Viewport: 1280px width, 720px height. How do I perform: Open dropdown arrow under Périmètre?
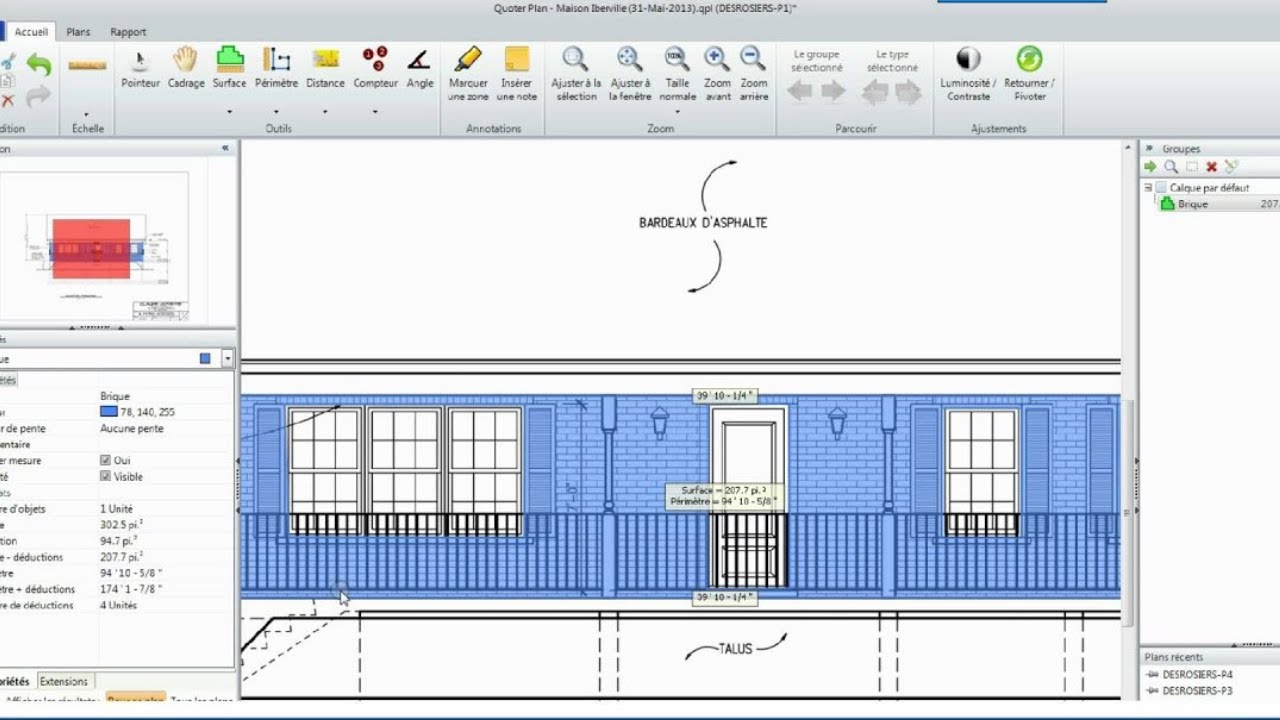tap(276, 111)
